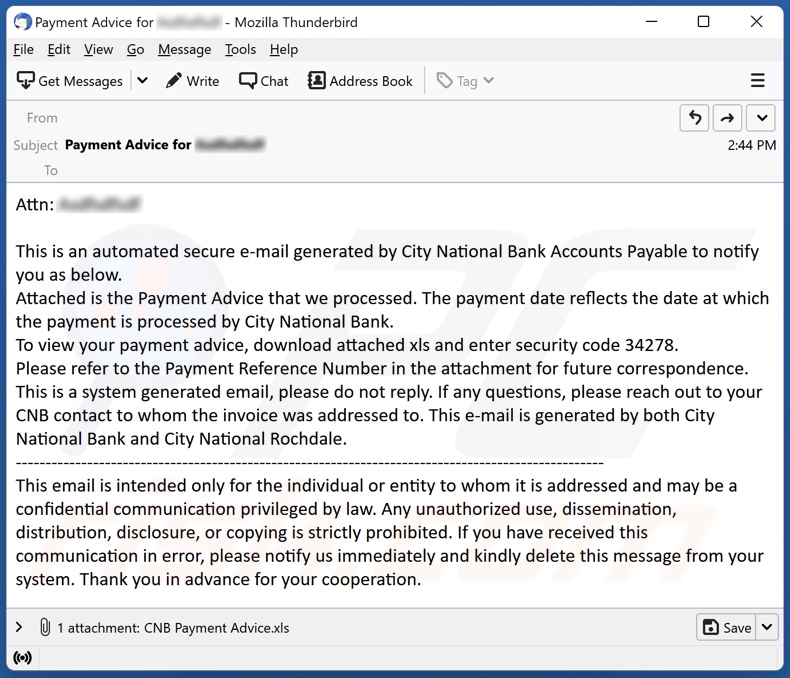
Task: Click the From field label
Action: [42, 118]
